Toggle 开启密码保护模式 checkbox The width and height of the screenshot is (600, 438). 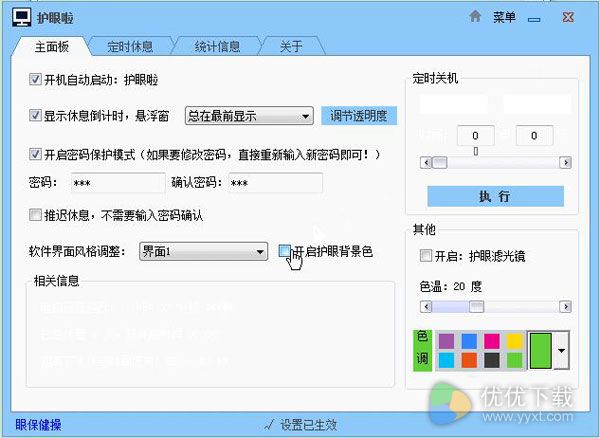[x=35, y=154]
